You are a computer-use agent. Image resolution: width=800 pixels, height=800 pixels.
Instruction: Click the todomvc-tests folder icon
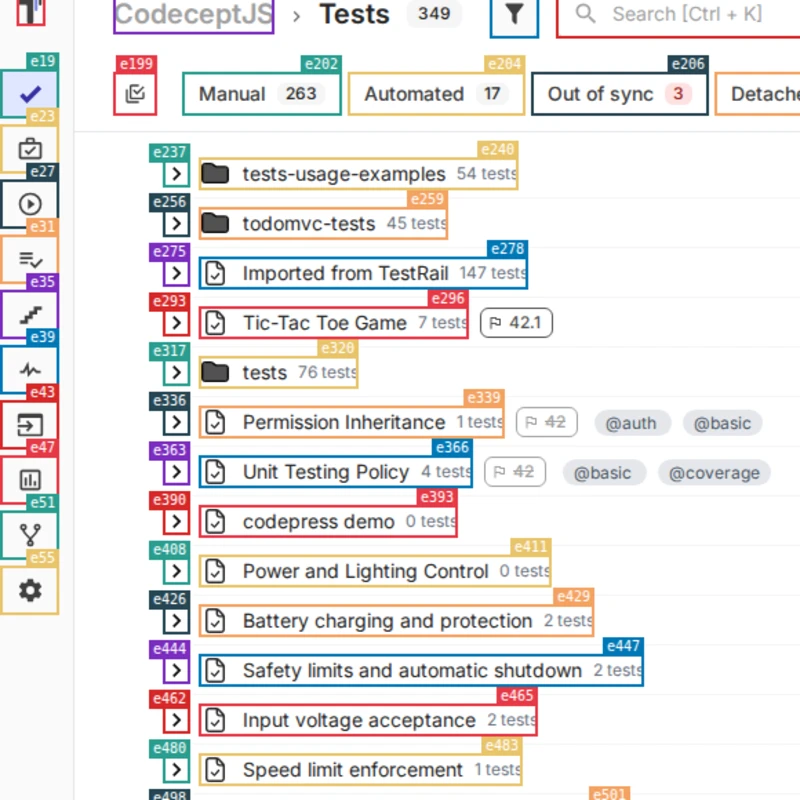coord(215,223)
